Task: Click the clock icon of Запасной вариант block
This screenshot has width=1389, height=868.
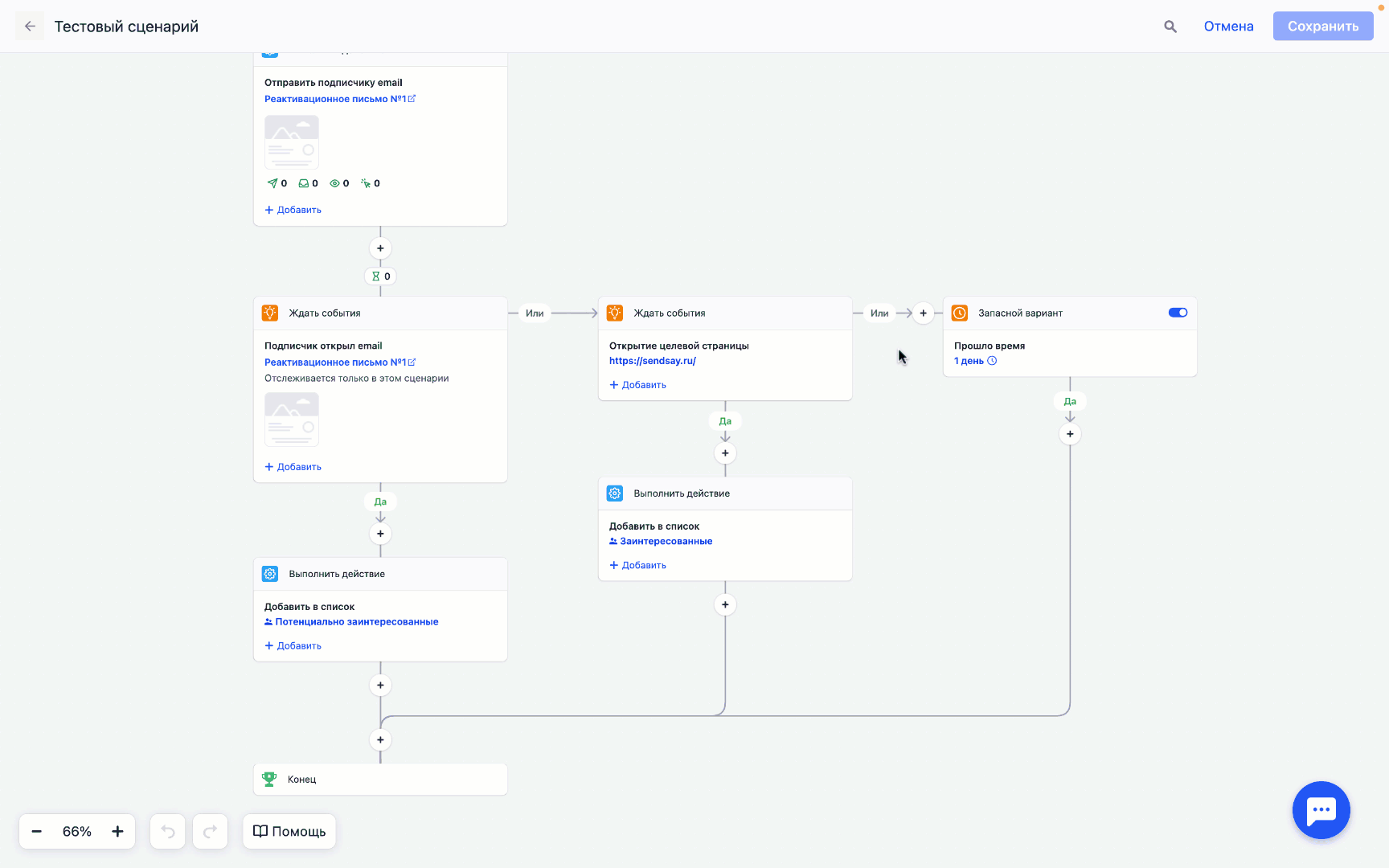Action: coord(960,313)
